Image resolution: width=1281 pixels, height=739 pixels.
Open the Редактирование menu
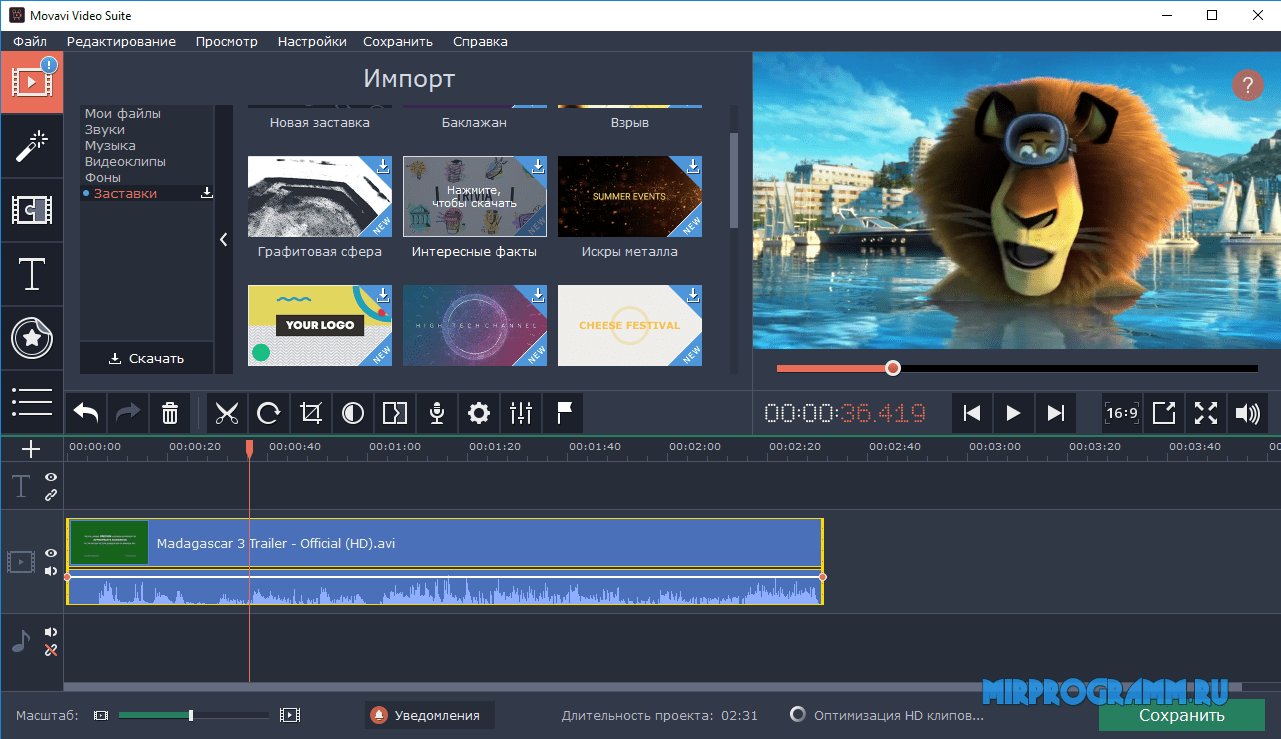click(121, 42)
